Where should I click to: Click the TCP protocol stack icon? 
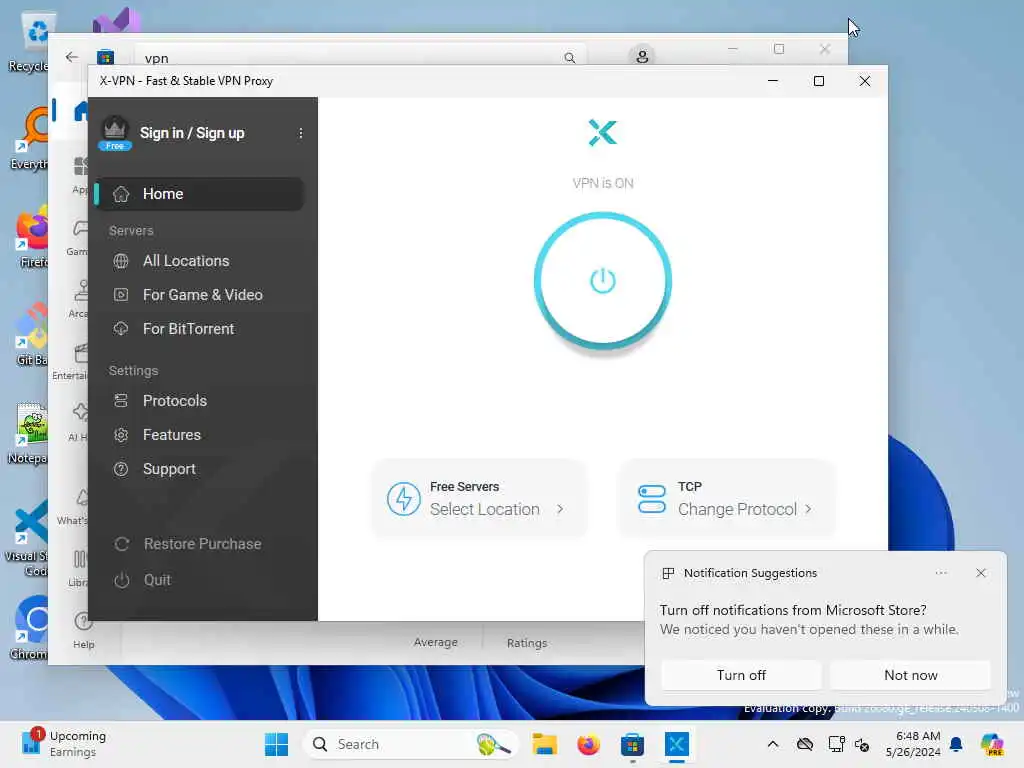pos(651,499)
